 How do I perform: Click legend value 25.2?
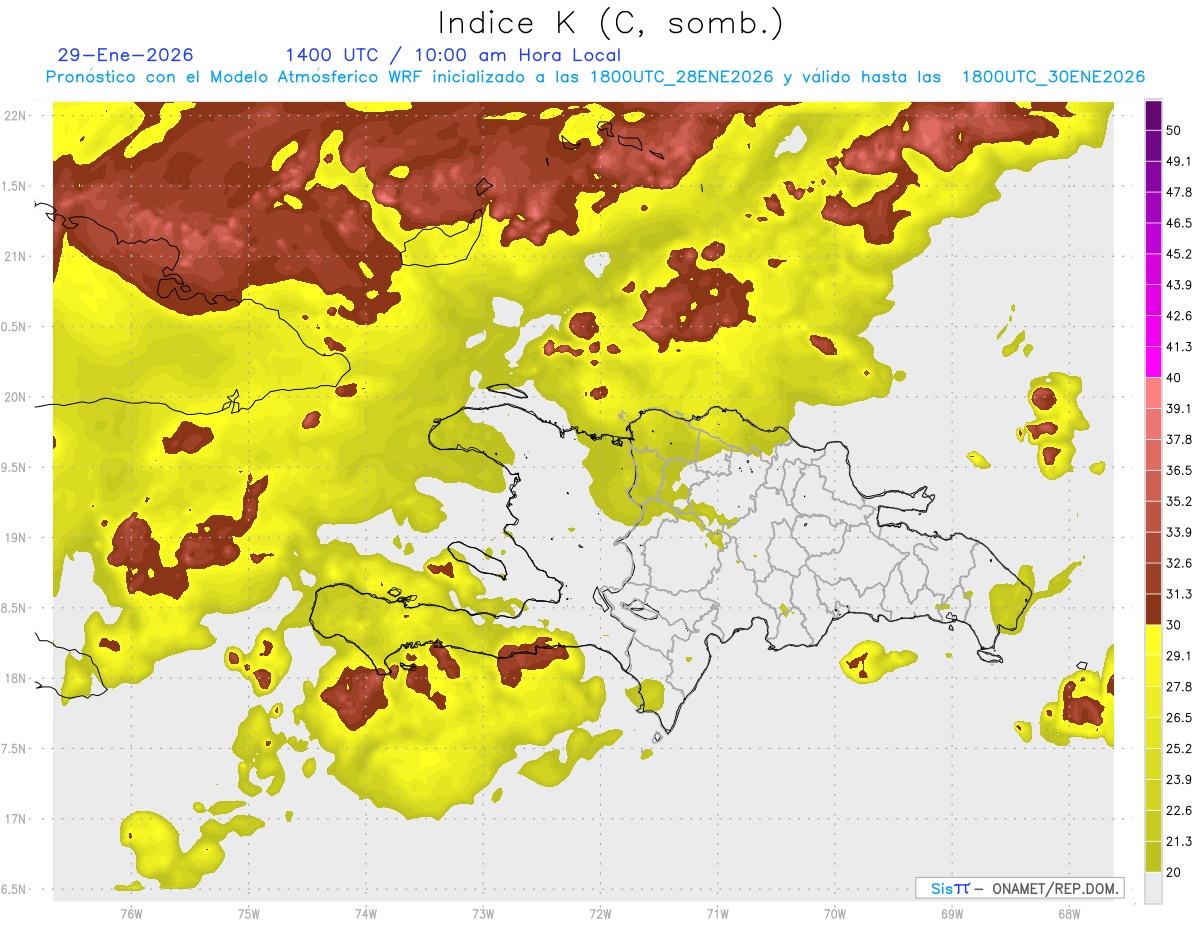1179,748
